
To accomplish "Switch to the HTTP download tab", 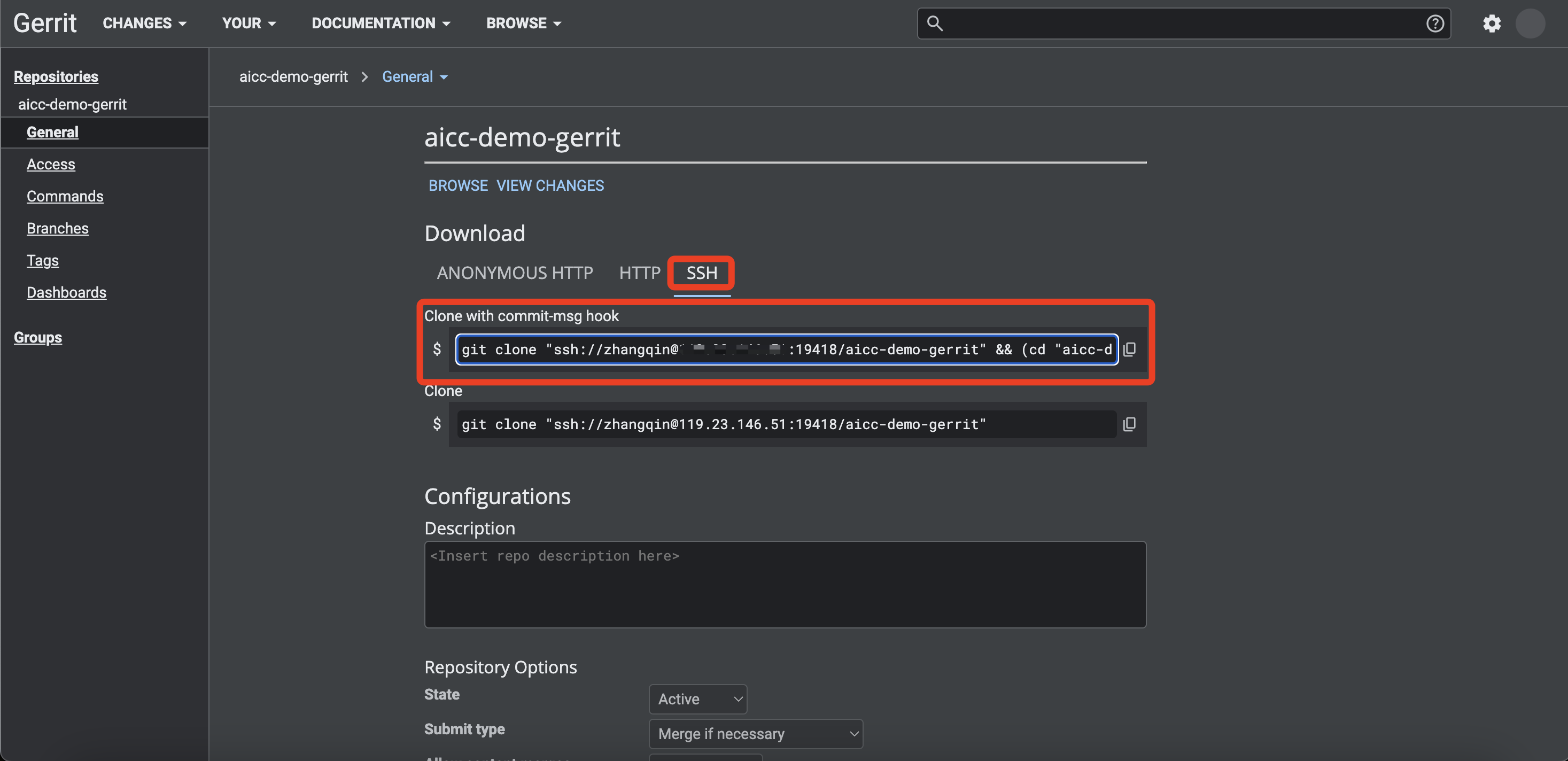I will coord(639,273).
